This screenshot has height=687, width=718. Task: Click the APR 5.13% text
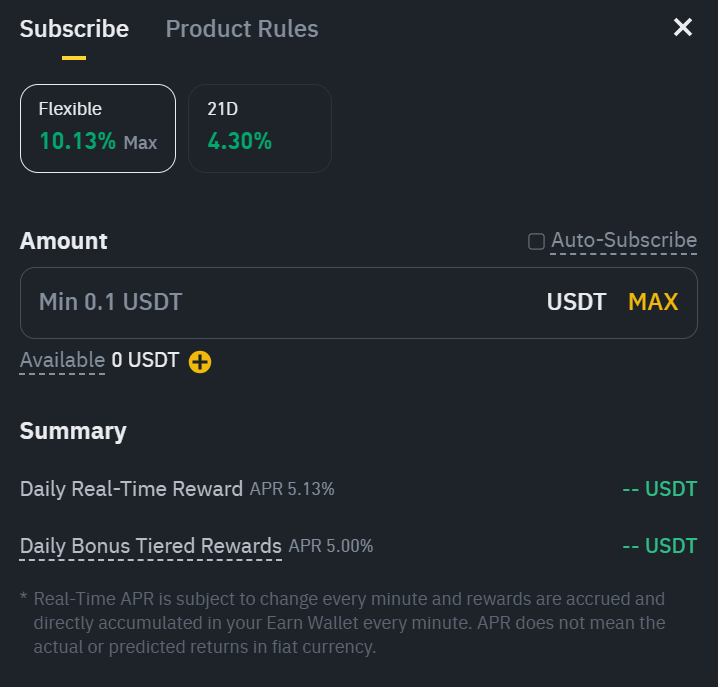pyautogui.click(x=292, y=489)
